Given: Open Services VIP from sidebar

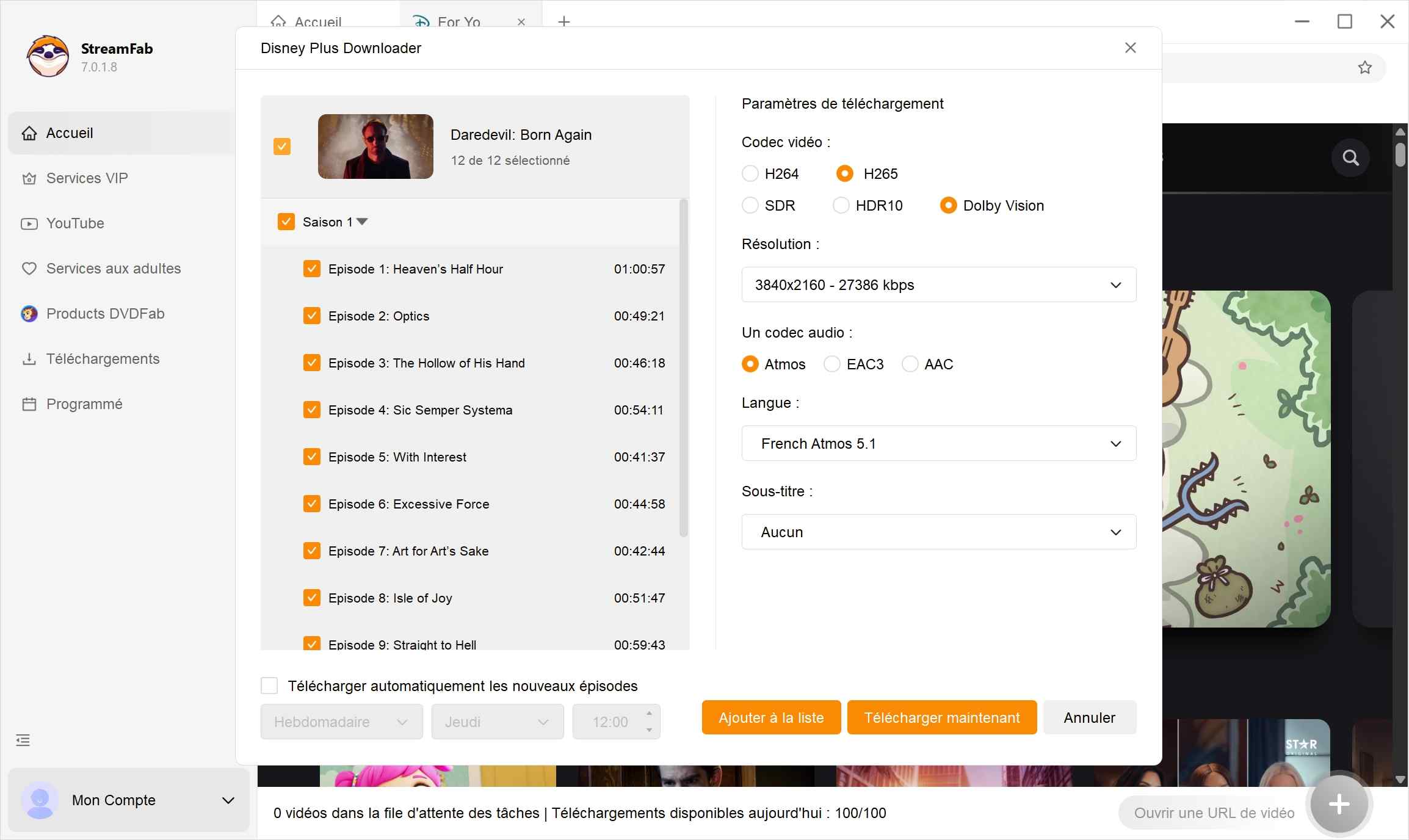Looking at the screenshot, I should coord(86,178).
